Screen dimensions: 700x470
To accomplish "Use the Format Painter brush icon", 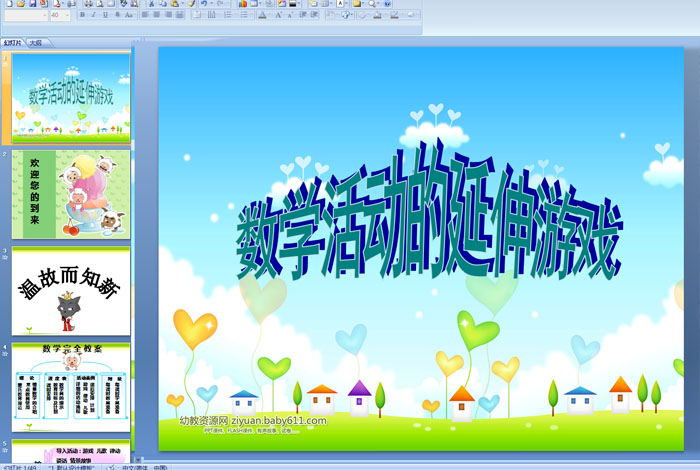I will 192,4.
